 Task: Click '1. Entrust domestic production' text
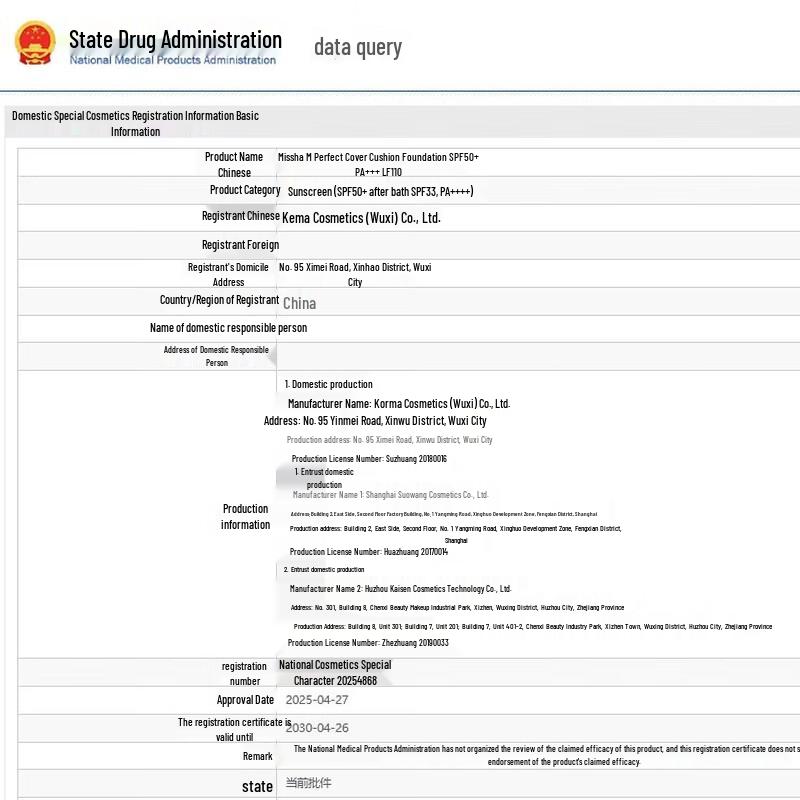[x=324, y=478]
